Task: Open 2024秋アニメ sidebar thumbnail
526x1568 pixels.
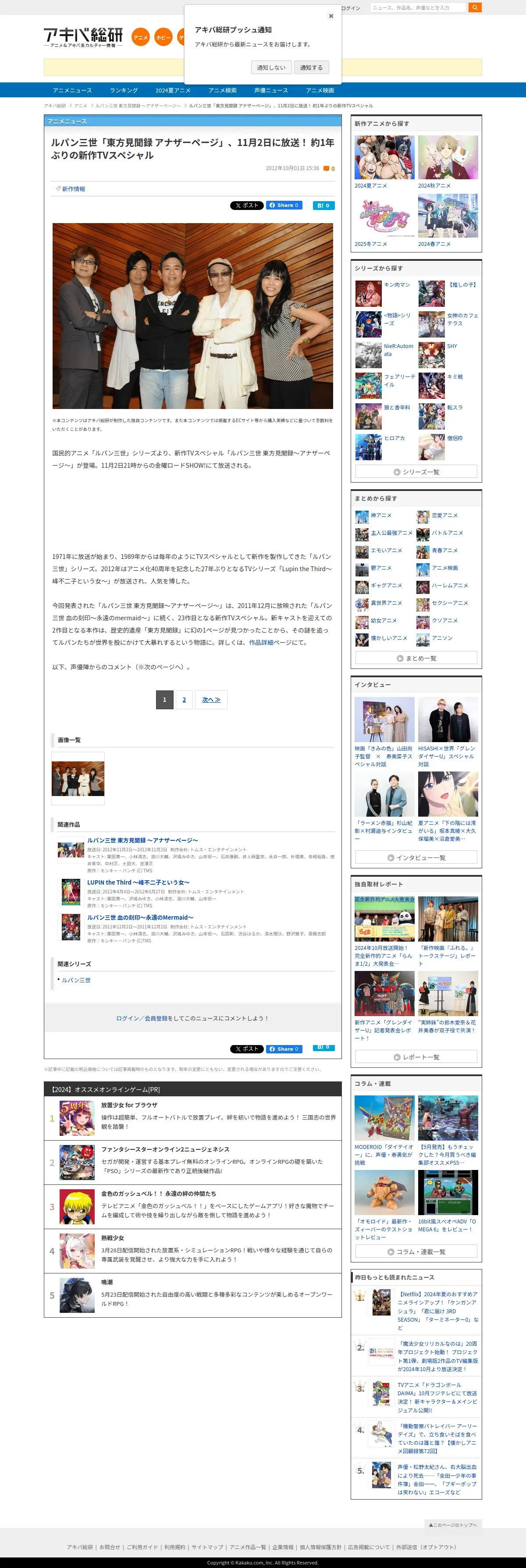Action: coord(448,158)
